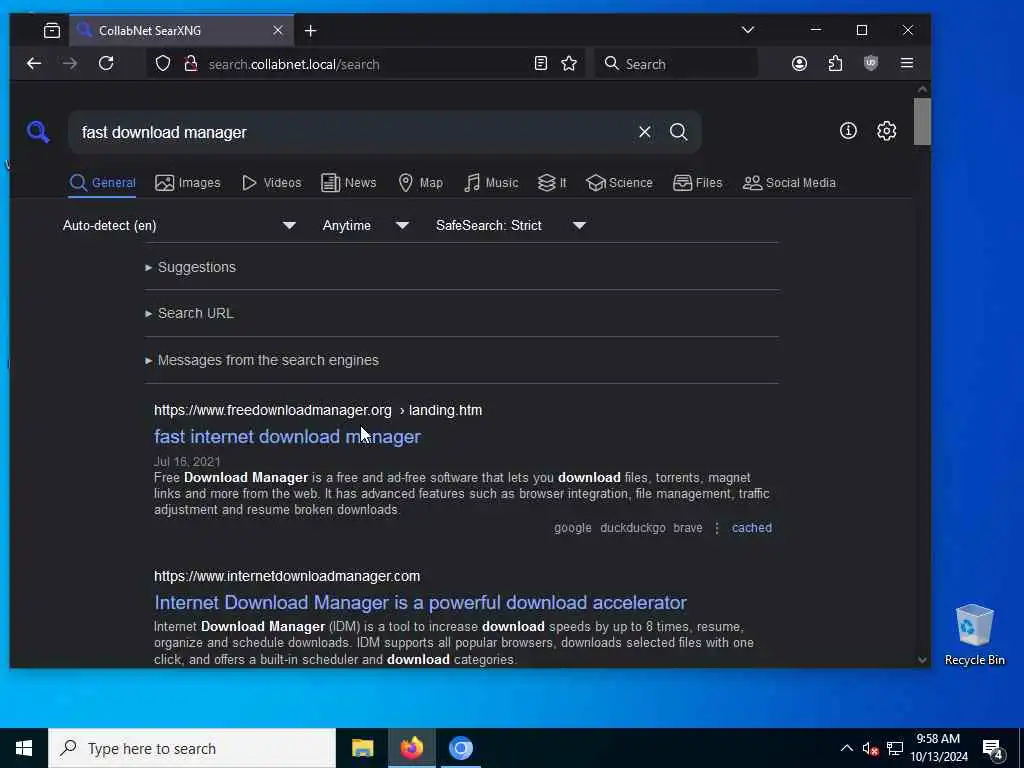Go back with browser back arrow

(34, 63)
